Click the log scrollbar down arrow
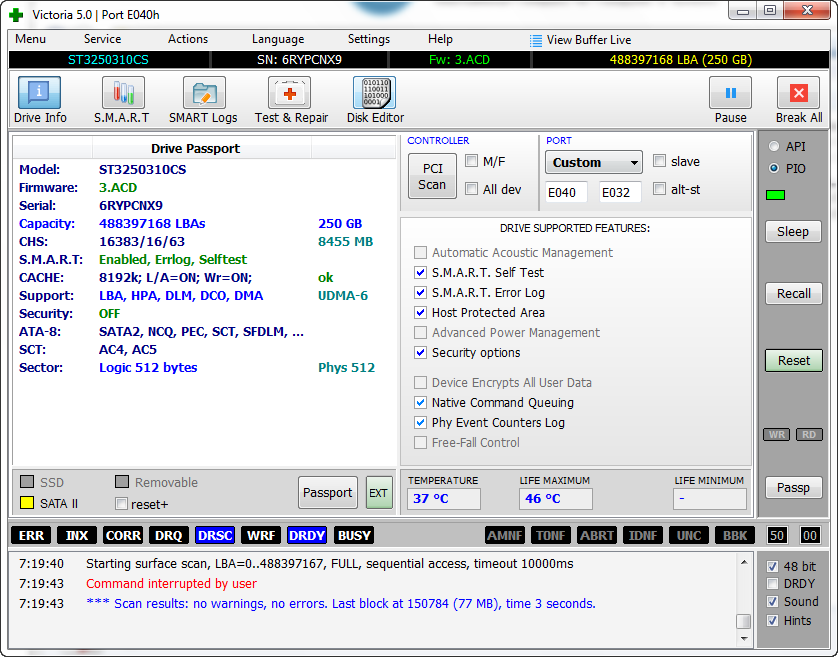 click(x=743, y=638)
